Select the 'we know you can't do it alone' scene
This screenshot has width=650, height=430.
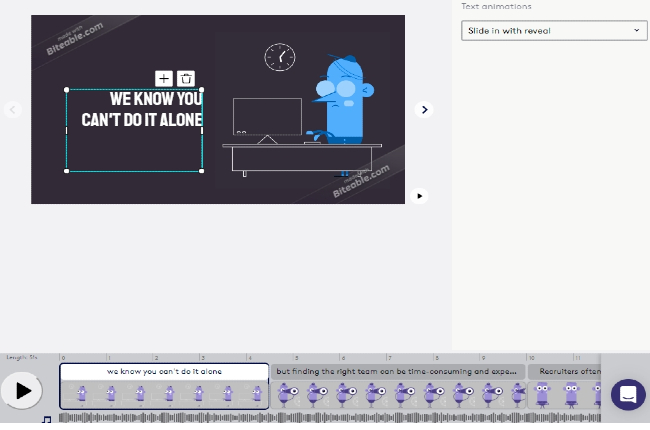click(164, 372)
